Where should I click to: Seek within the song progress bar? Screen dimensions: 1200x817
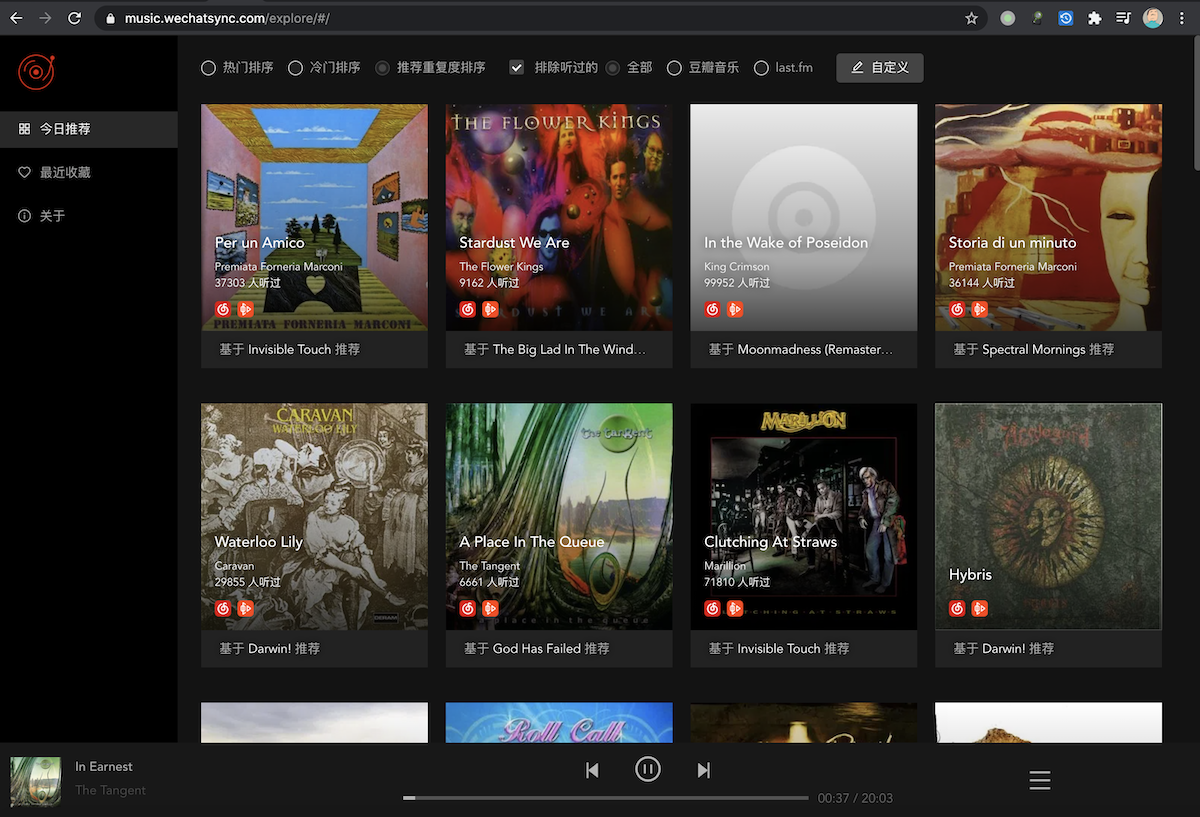coord(605,798)
